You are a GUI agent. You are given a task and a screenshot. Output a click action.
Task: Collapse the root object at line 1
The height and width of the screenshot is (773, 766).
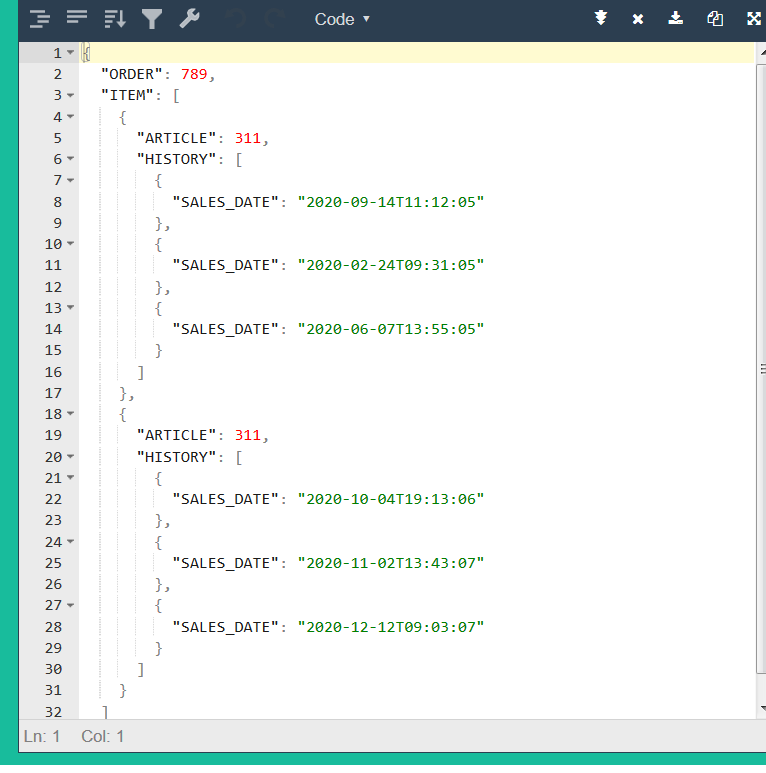(x=71, y=53)
